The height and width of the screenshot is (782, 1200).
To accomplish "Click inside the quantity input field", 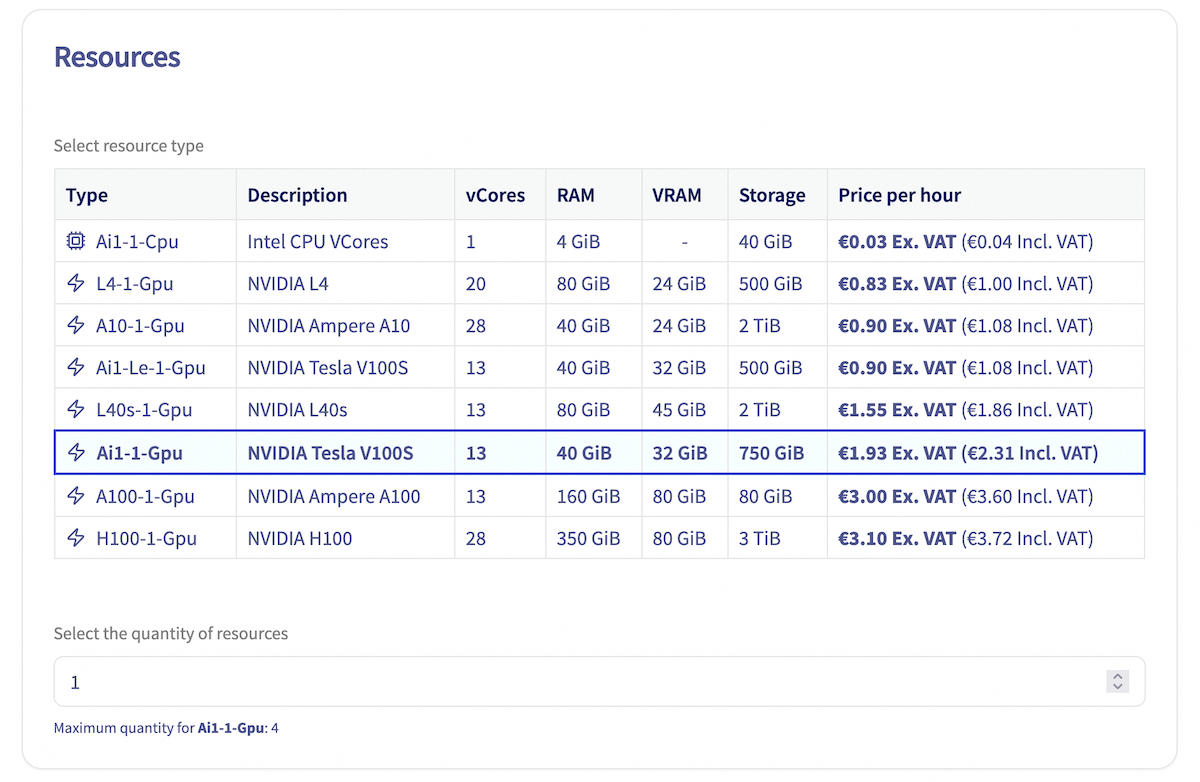I will click(400, 681).
